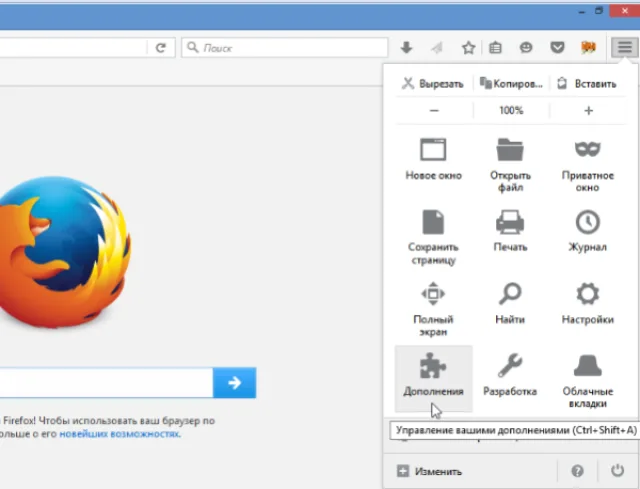The width and height of the screenshot is (640, 489).
Task: Open Настройки gear icon
Action: click(x=587, y=294)
